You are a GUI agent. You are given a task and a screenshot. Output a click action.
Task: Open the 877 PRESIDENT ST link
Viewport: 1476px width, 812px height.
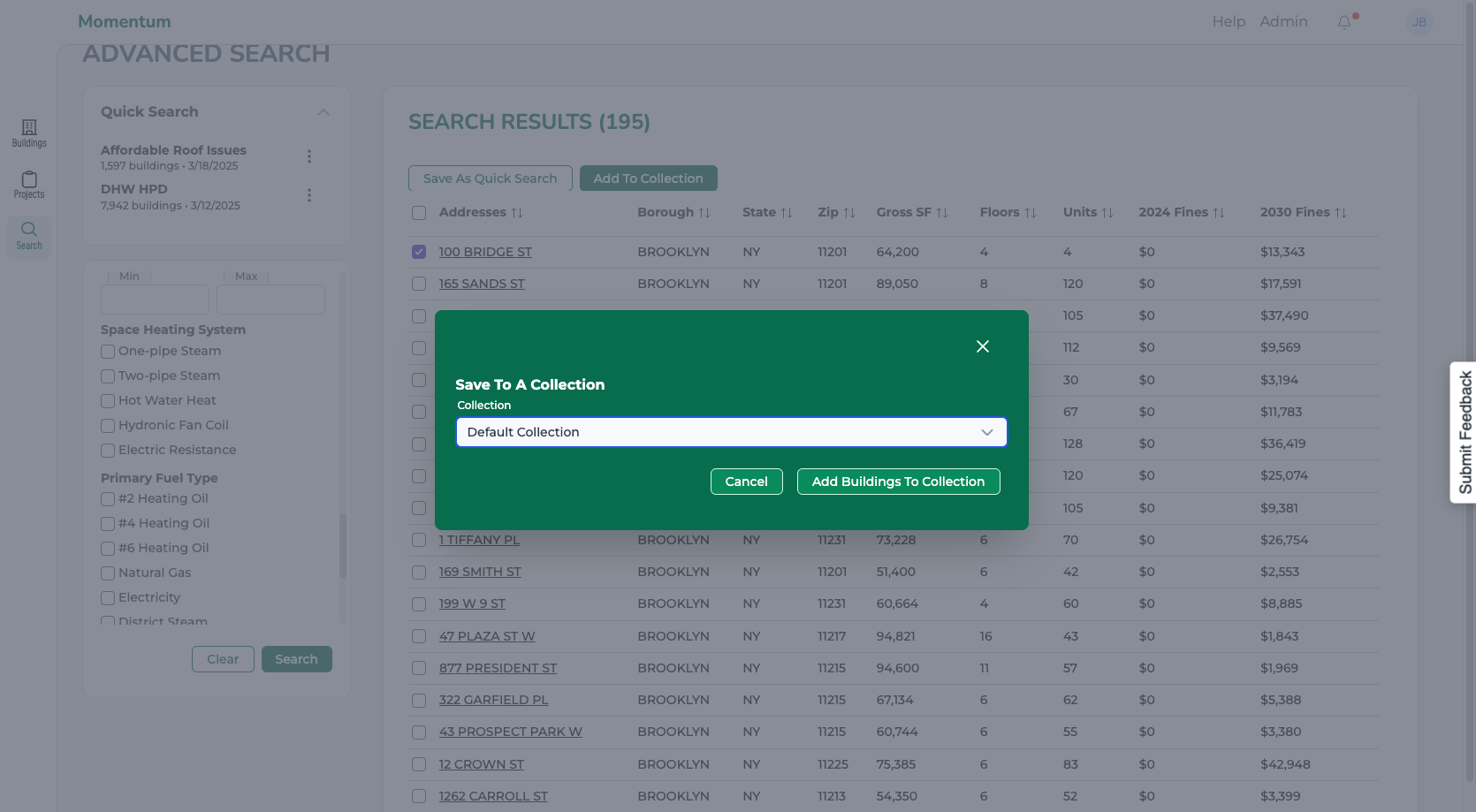[498, 668]
